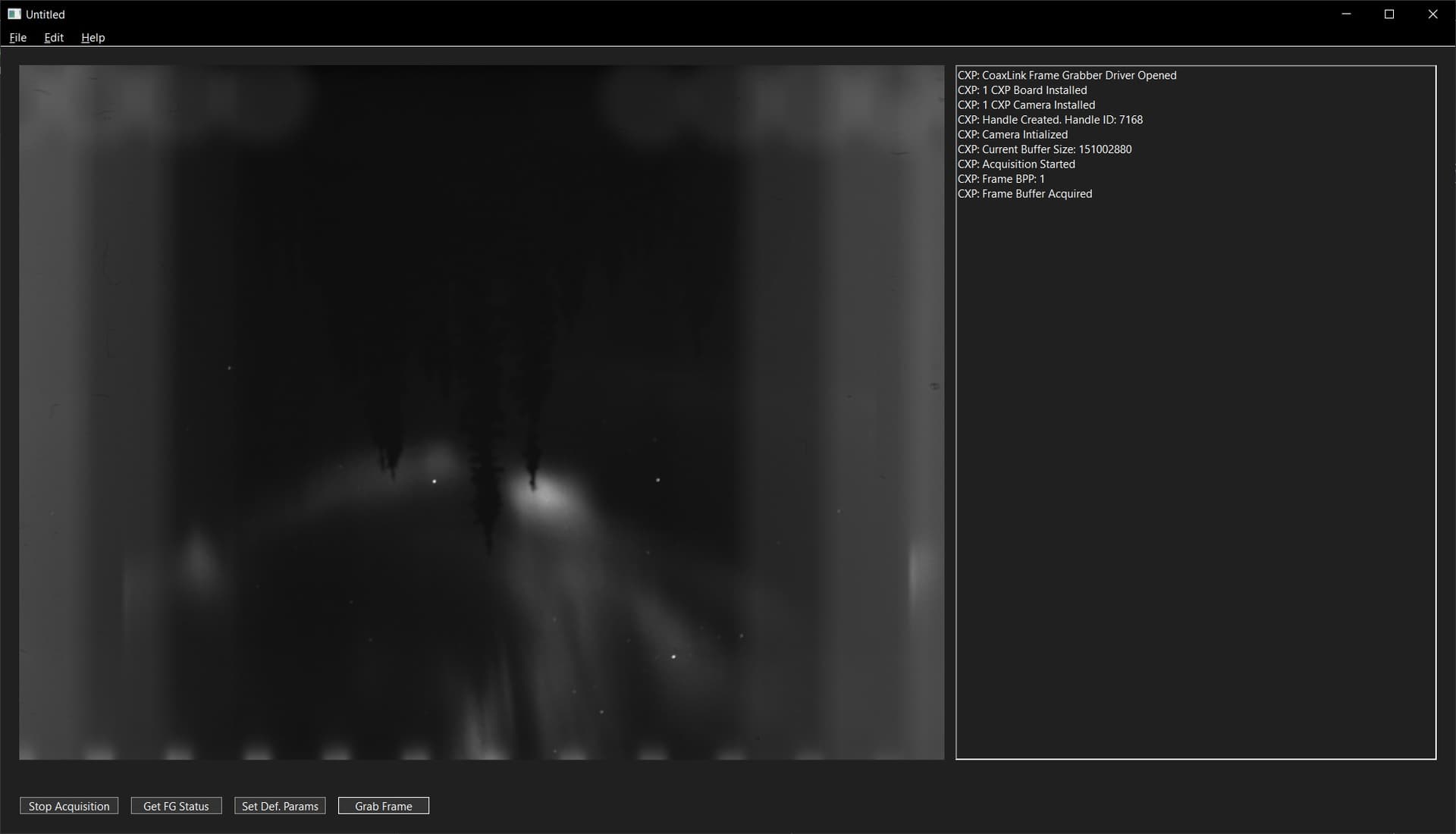Select log line 'CXP: 1 CXP Camera Installed'
Image resolution: width=1456 pixels, height=834 pixels.
coord(1026,105)
